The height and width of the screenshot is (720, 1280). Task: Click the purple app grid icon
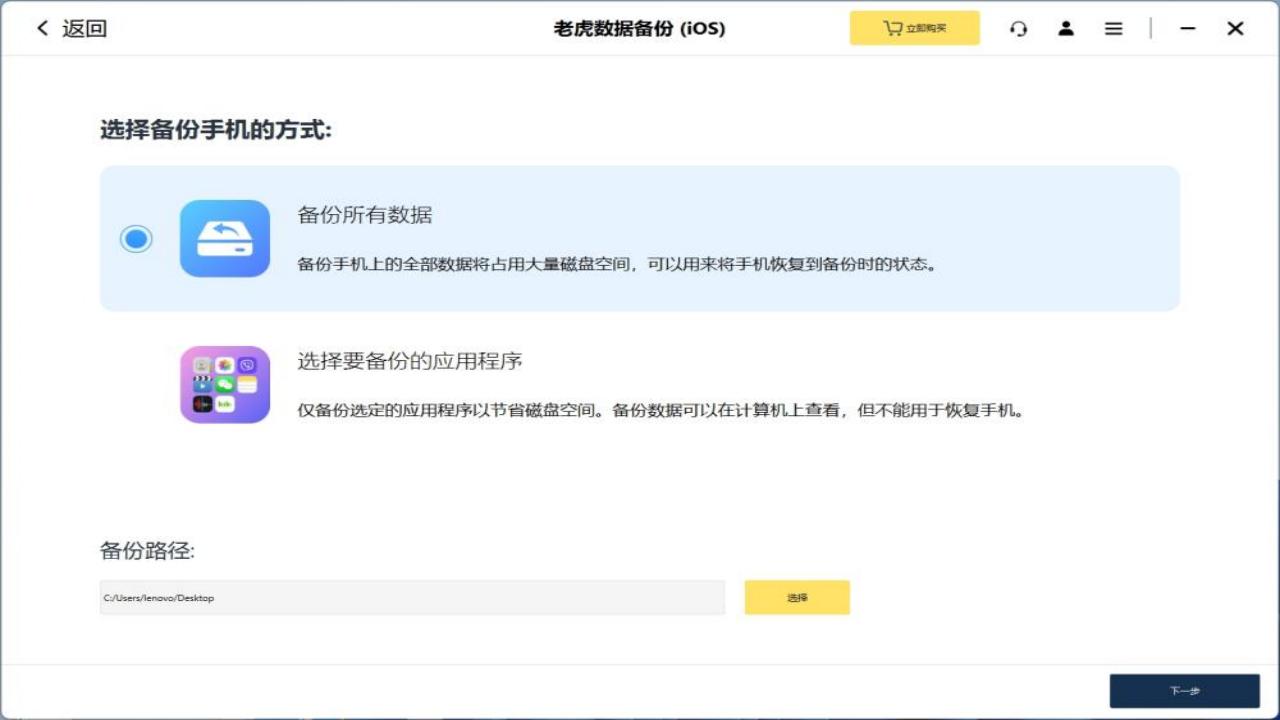pyautogui.click(x=225, y=385)
